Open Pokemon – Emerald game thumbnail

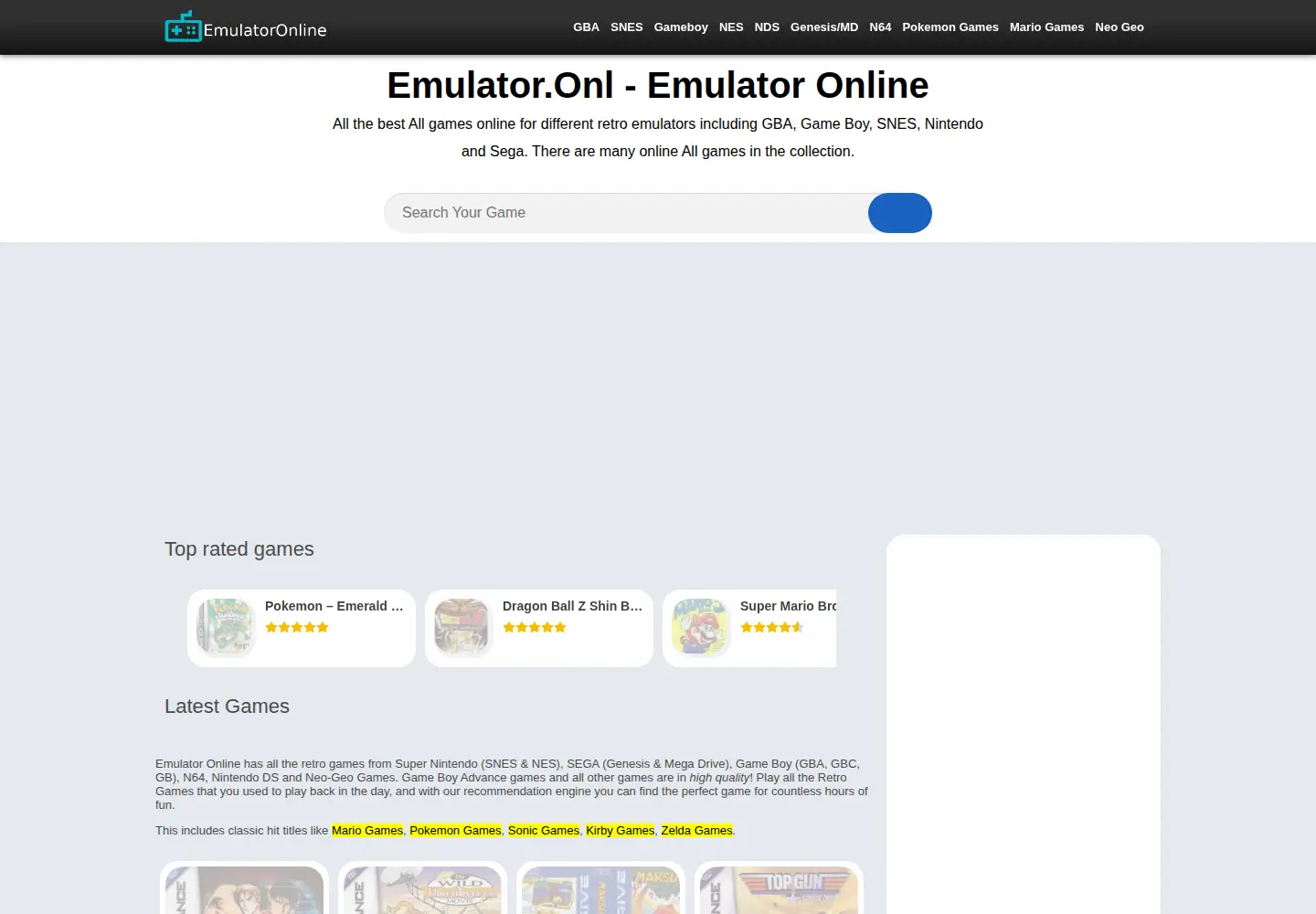[226, 628]
